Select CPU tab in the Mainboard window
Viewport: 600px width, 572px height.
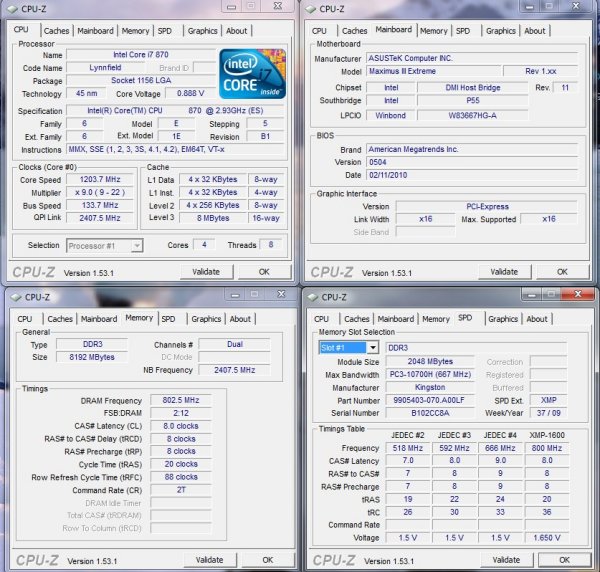tap(319, 31)
